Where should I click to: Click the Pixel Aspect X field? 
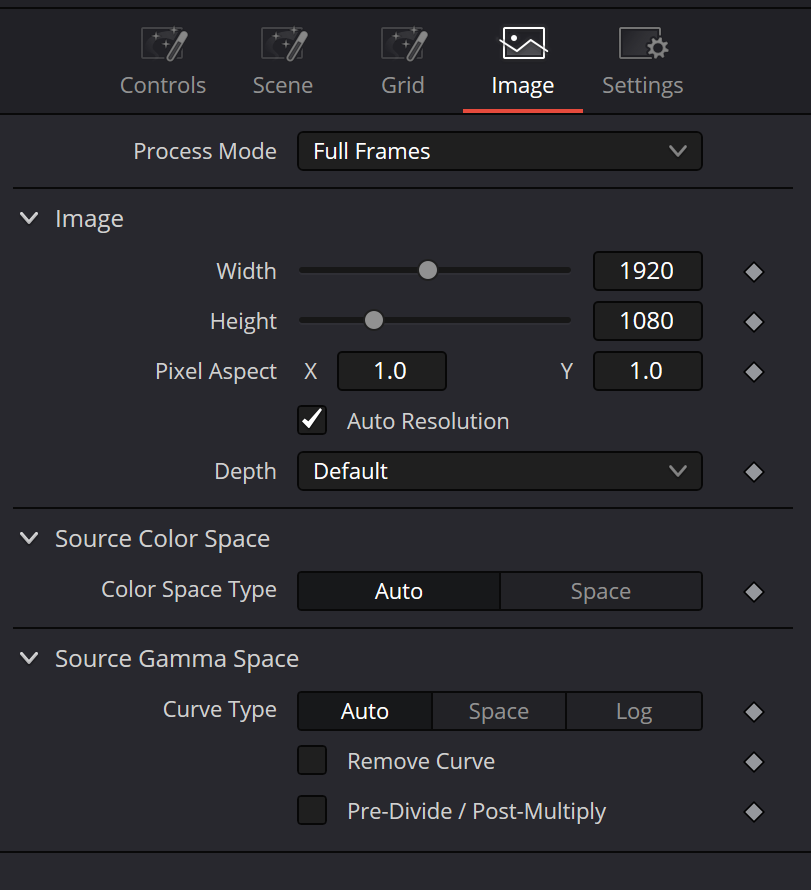392,371
